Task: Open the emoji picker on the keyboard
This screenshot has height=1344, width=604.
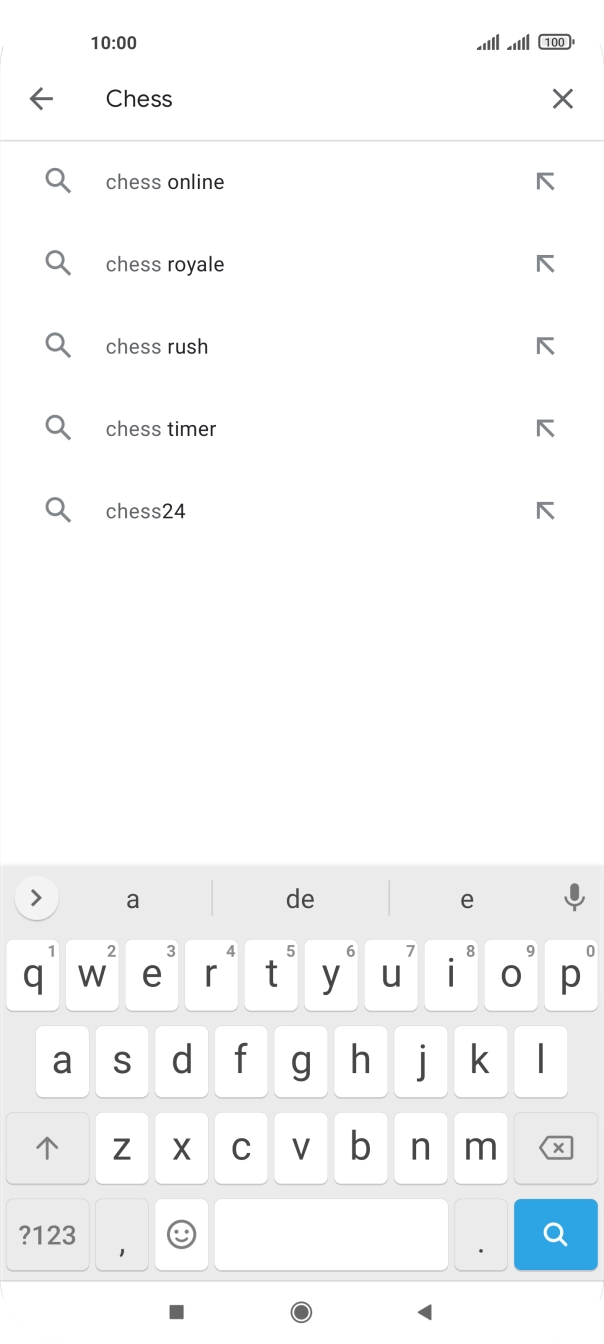Action: pyautogui.click(x=181, y=1234)
